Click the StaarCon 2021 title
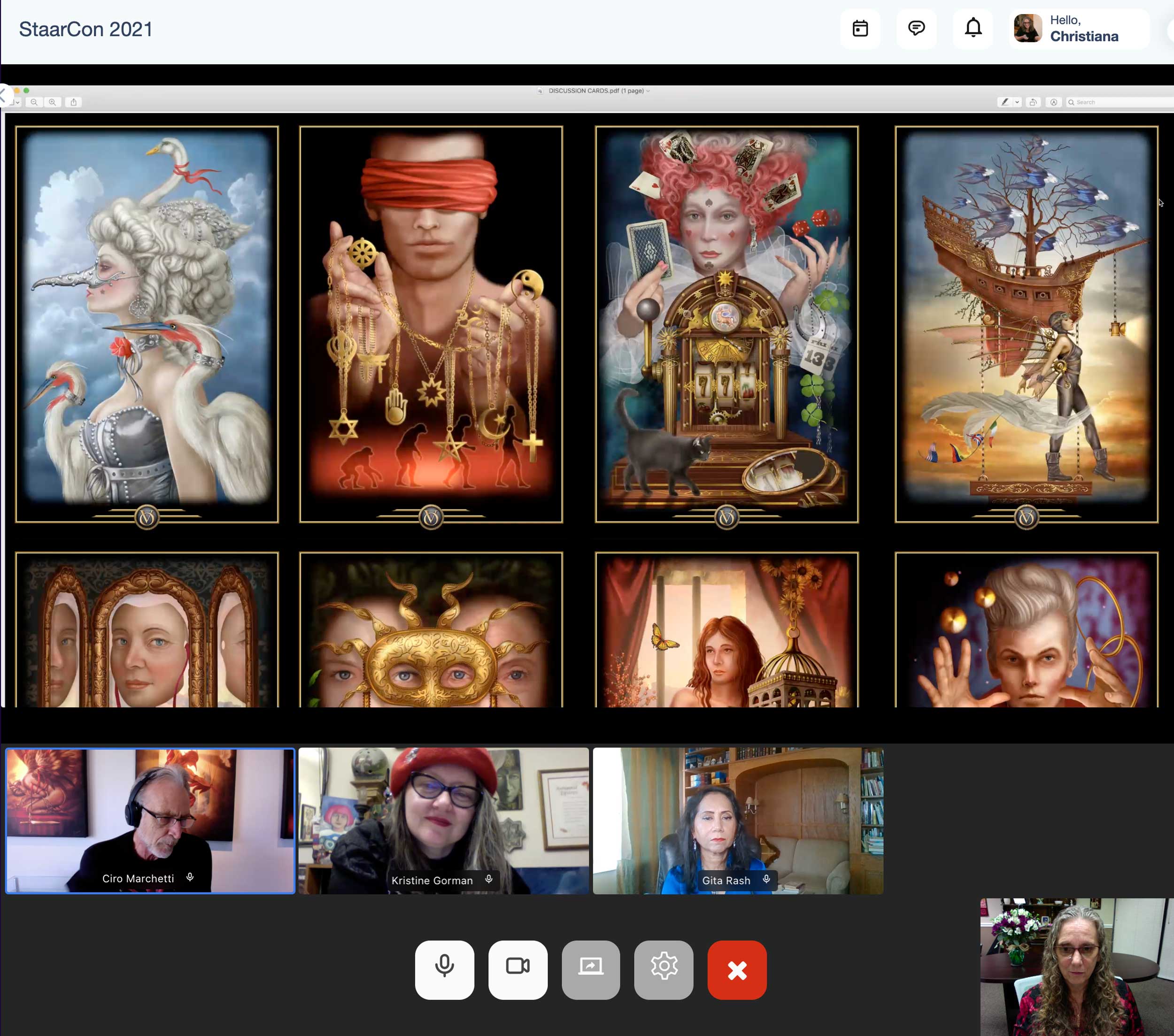Image resolution: width=1174 pixels, height=1036 pixels. 85,29
